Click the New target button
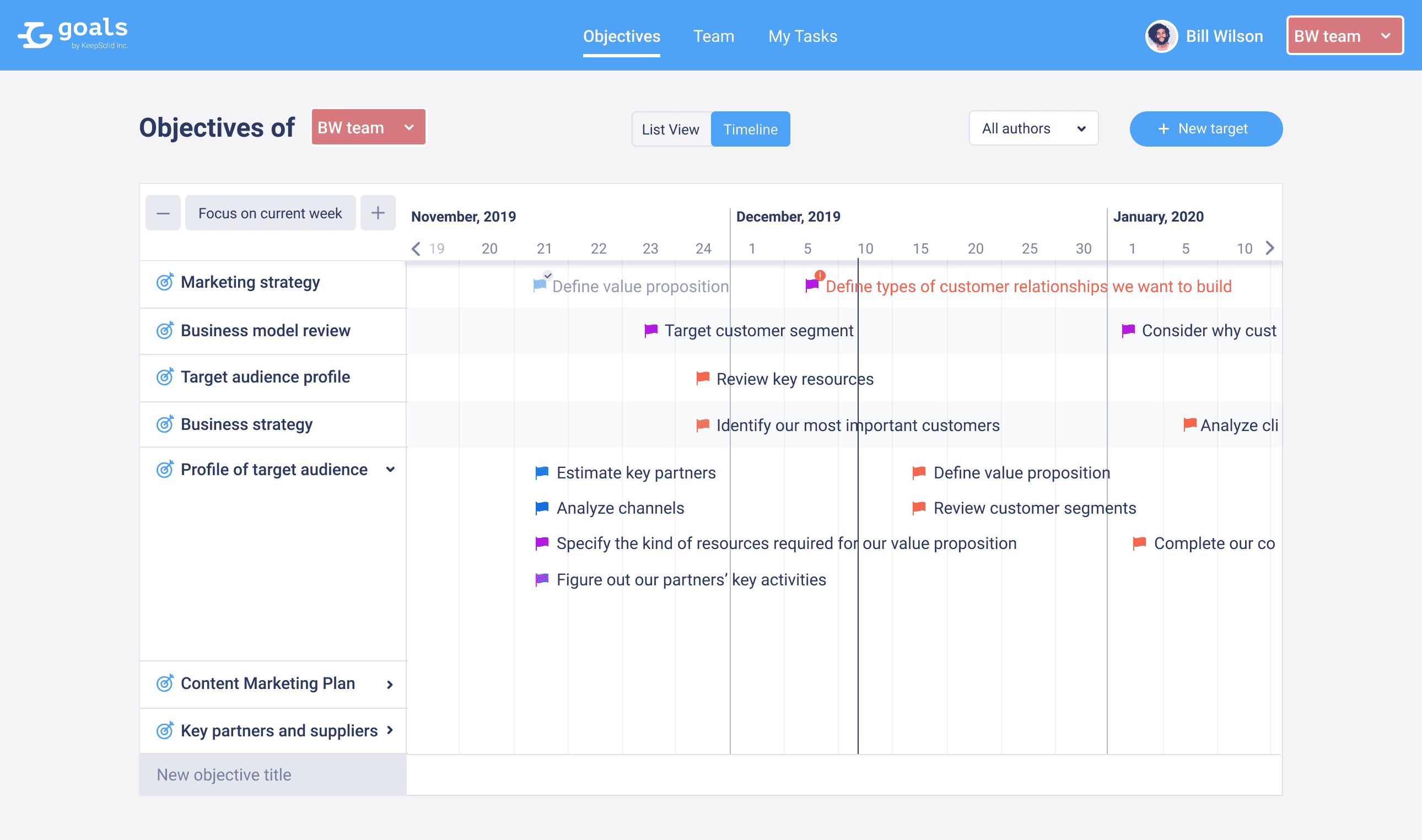The image size is (1422, 840). point(1204,128)
